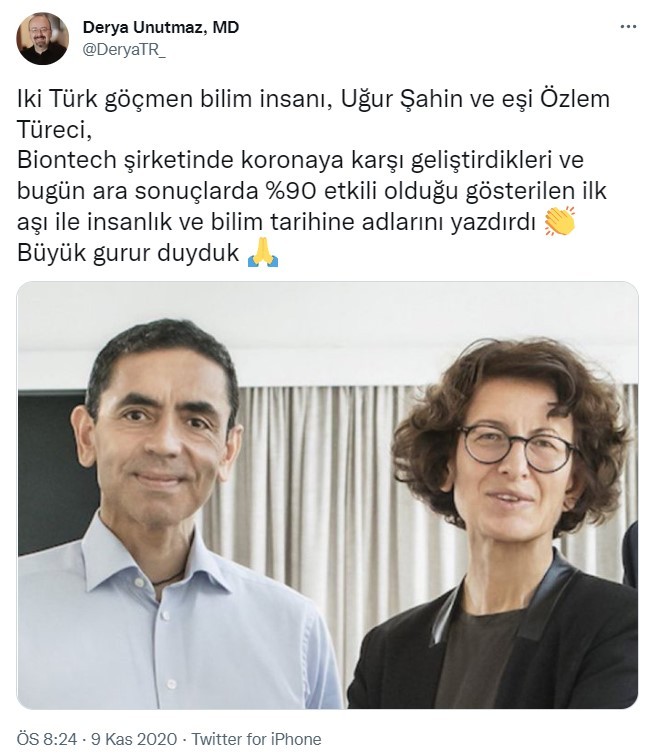
Task: Click the curtain background in the photo
Action: (x=309, y=463)
